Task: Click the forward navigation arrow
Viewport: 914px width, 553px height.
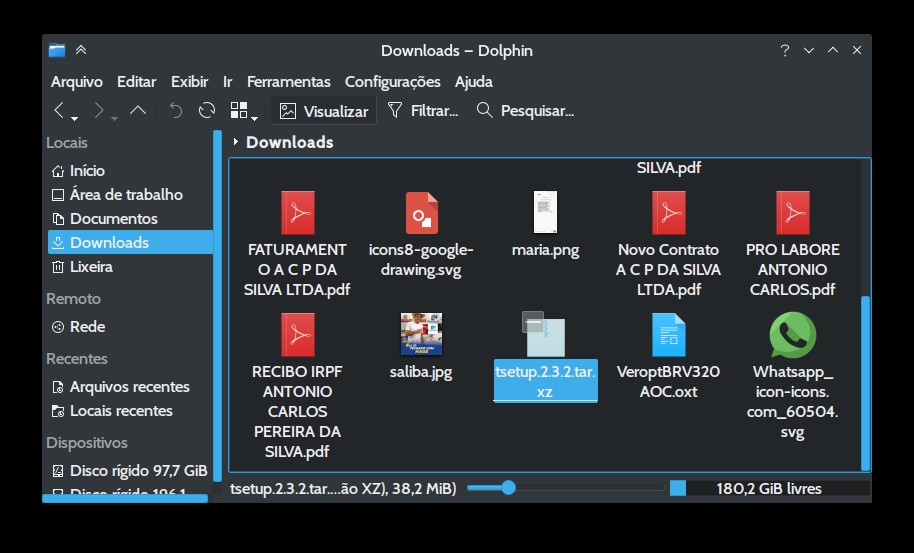Action: (x=99, y=110)
